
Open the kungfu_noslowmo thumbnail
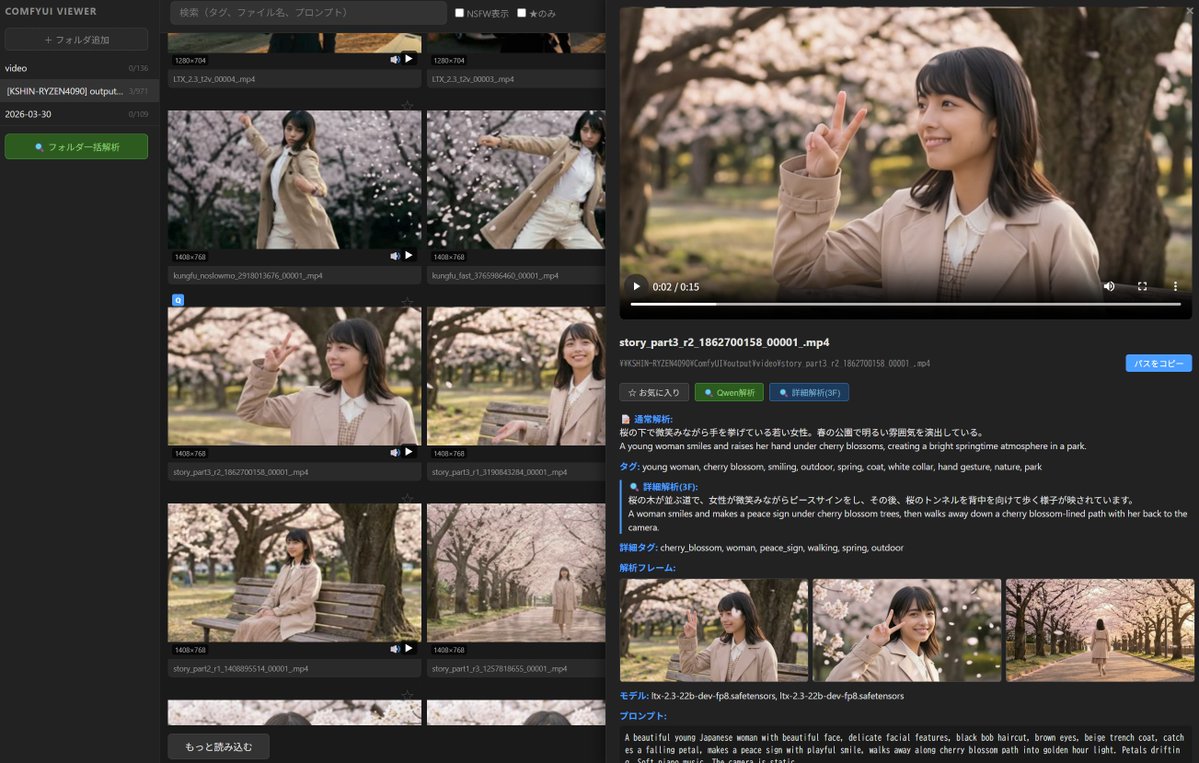294,180
